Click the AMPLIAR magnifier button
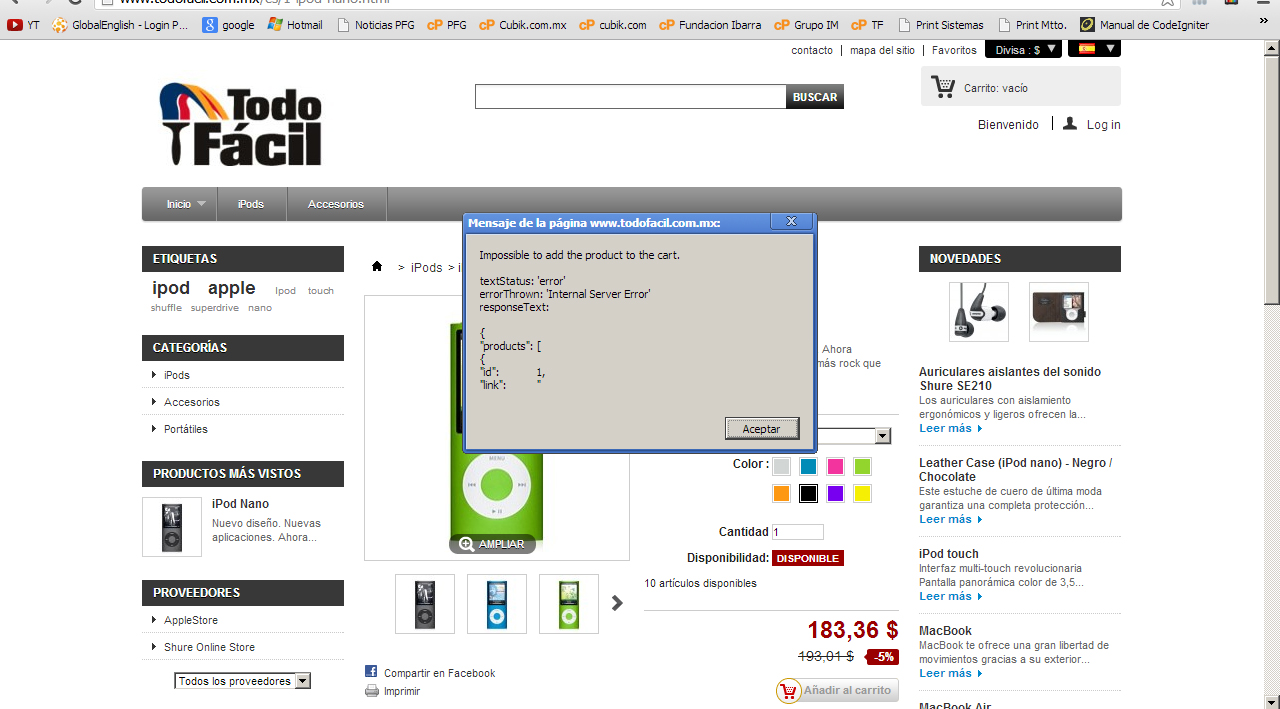This screenshot has width=1280, height=709. tap(492, 544)
